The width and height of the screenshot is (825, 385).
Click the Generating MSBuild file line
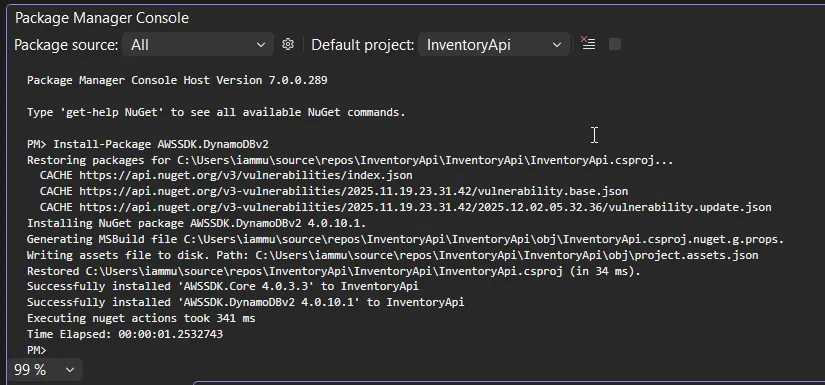[x=406, y=239]
